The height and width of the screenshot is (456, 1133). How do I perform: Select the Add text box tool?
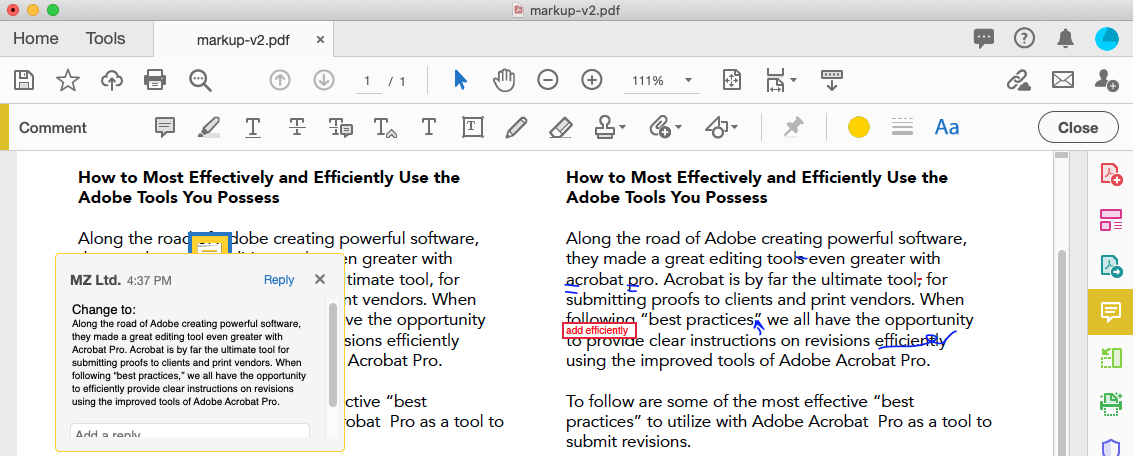point(472,128)
